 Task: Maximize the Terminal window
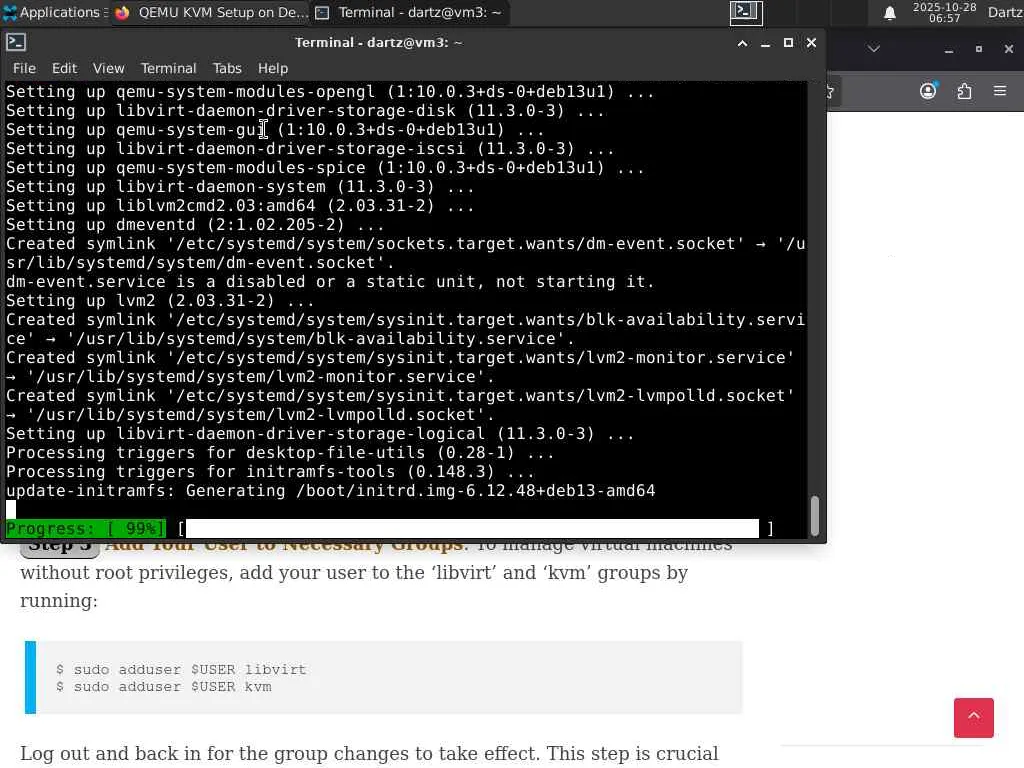pos(788,43)
